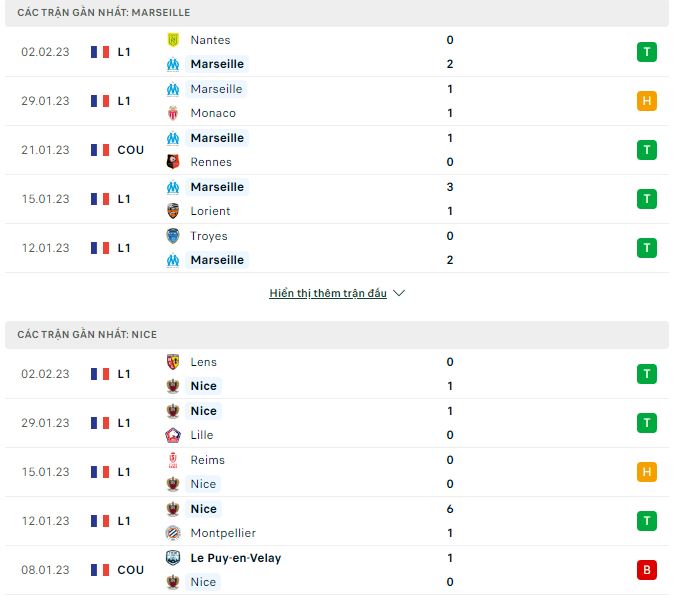The image size is (681, 596).
Task: Click the Lens club crest icon
Action: (x=173, y=362)
